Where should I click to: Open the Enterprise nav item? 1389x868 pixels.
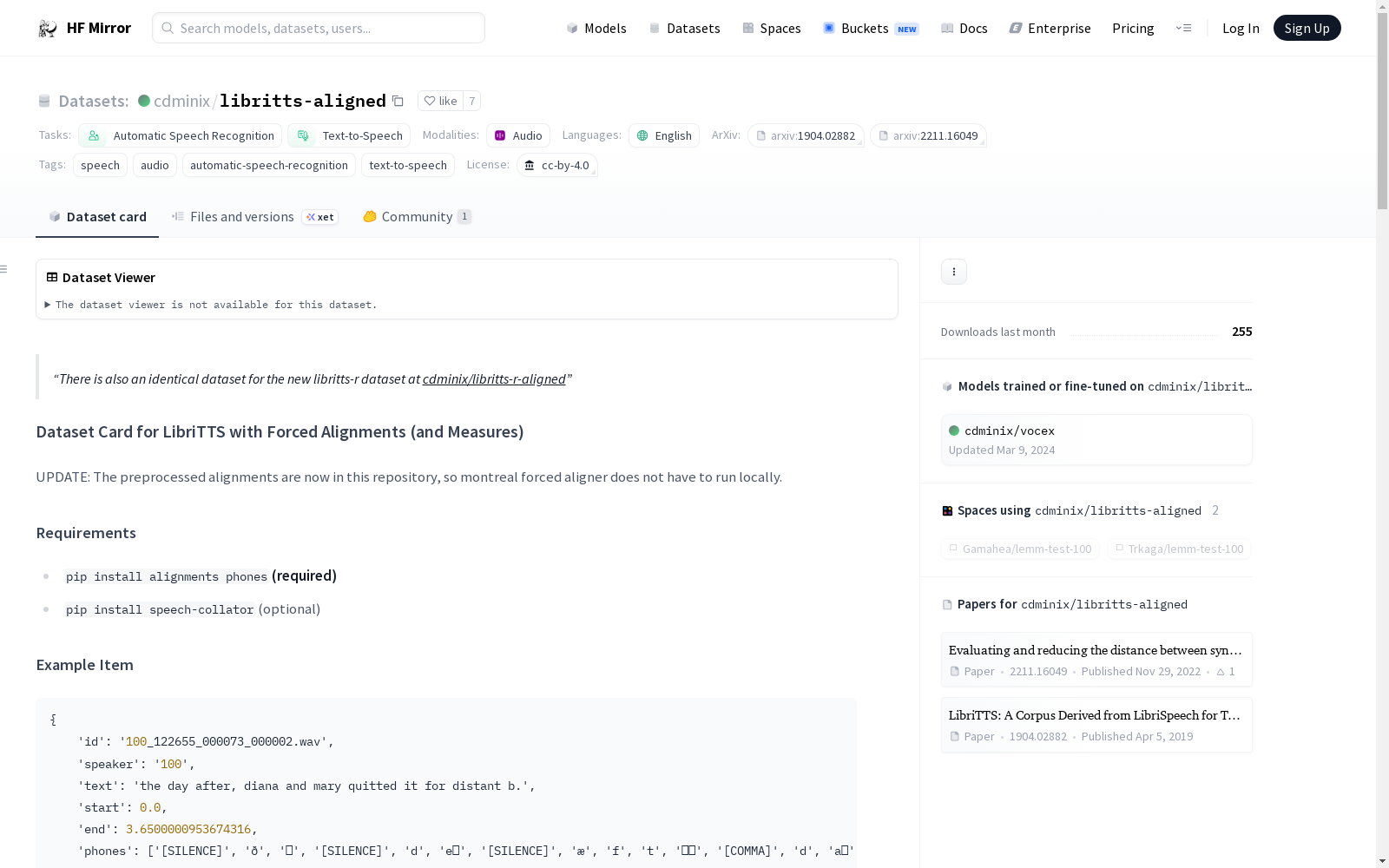point(1050,29)
